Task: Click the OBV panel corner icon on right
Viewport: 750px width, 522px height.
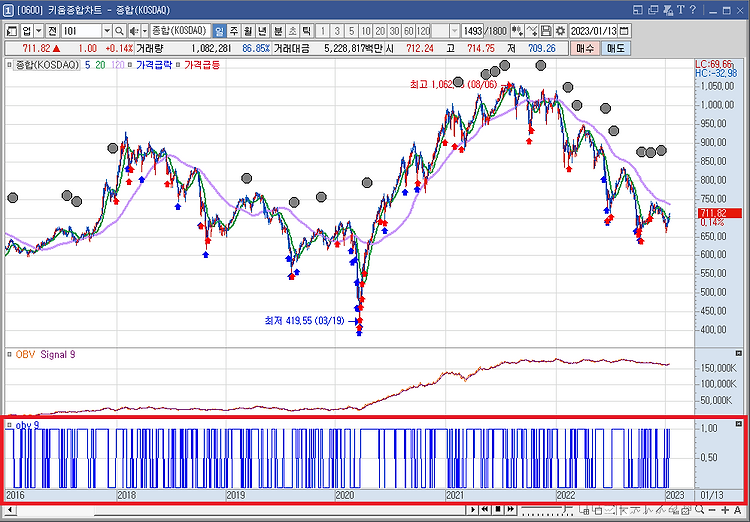Action: coord(738,354)
